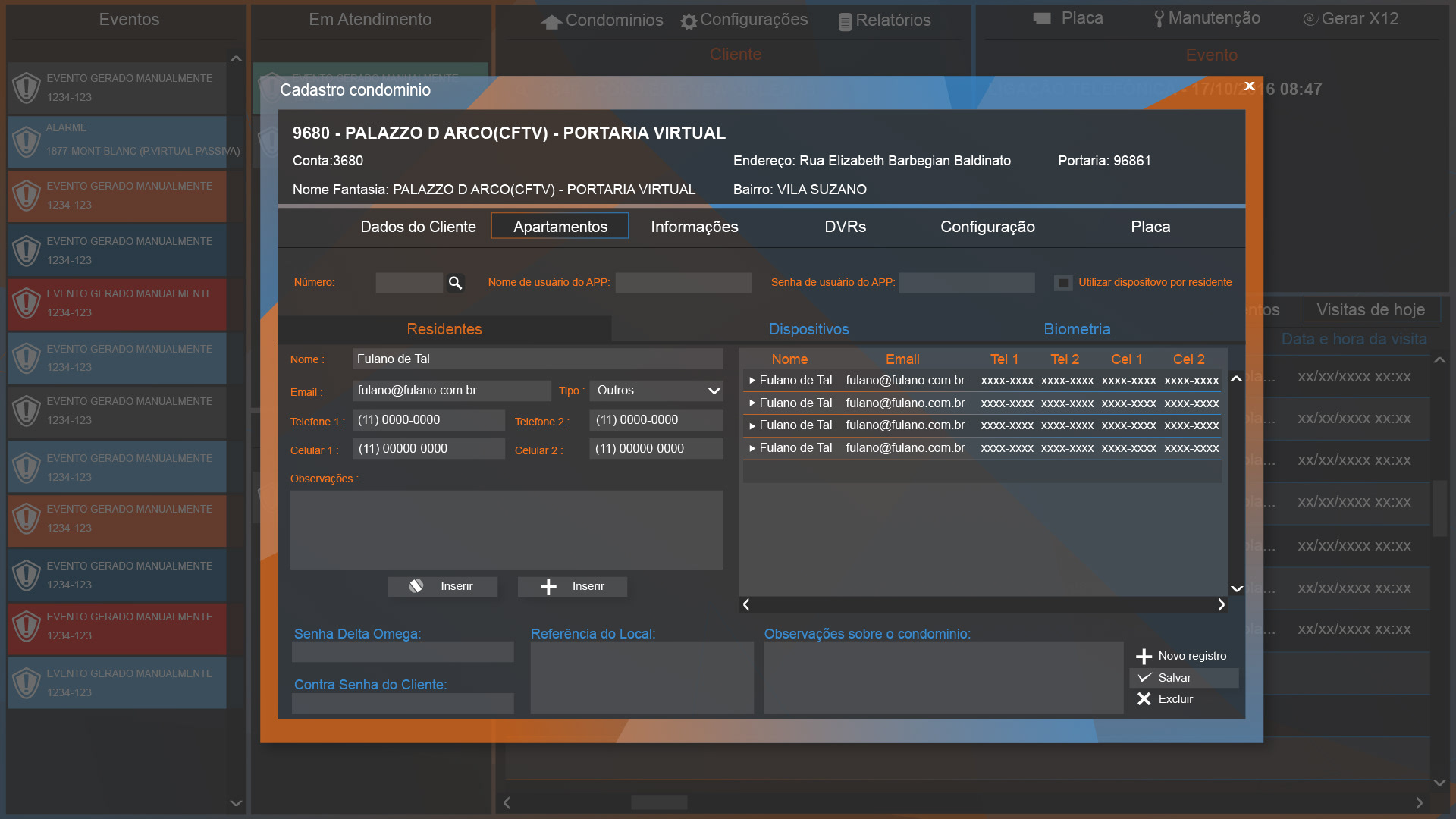The image size is (1456, 819).
Task: Open the Informações tab
Action: (x=695, y=227)
